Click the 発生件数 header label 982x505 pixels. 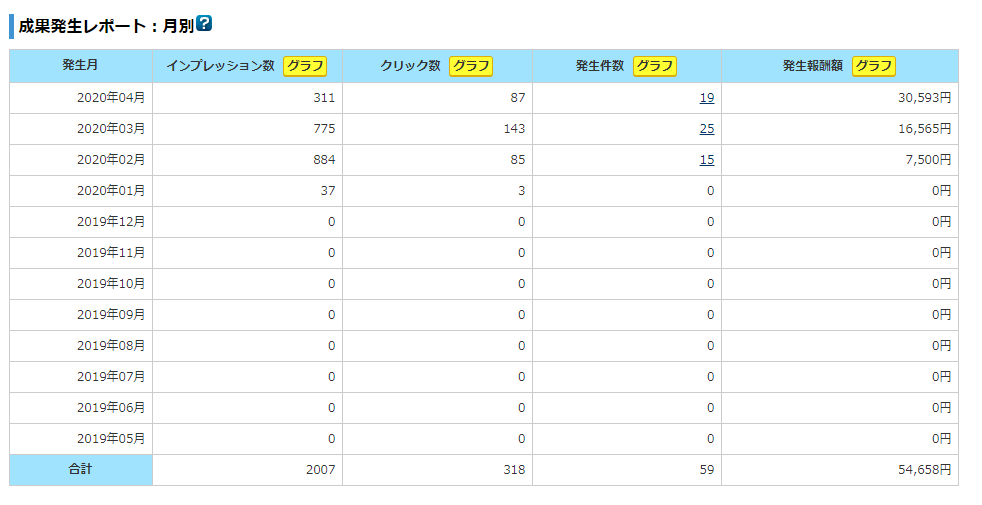click(600, 66)
